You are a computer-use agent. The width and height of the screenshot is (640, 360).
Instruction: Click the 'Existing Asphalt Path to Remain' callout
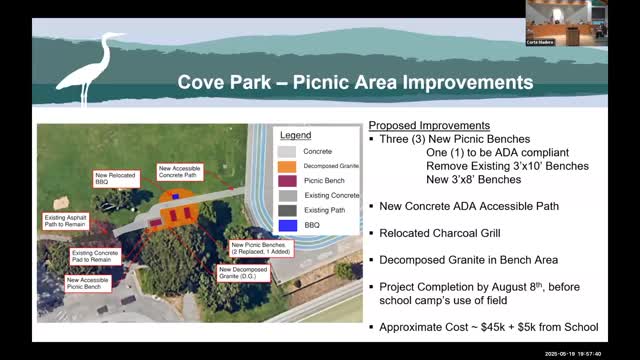coord(66,221)
